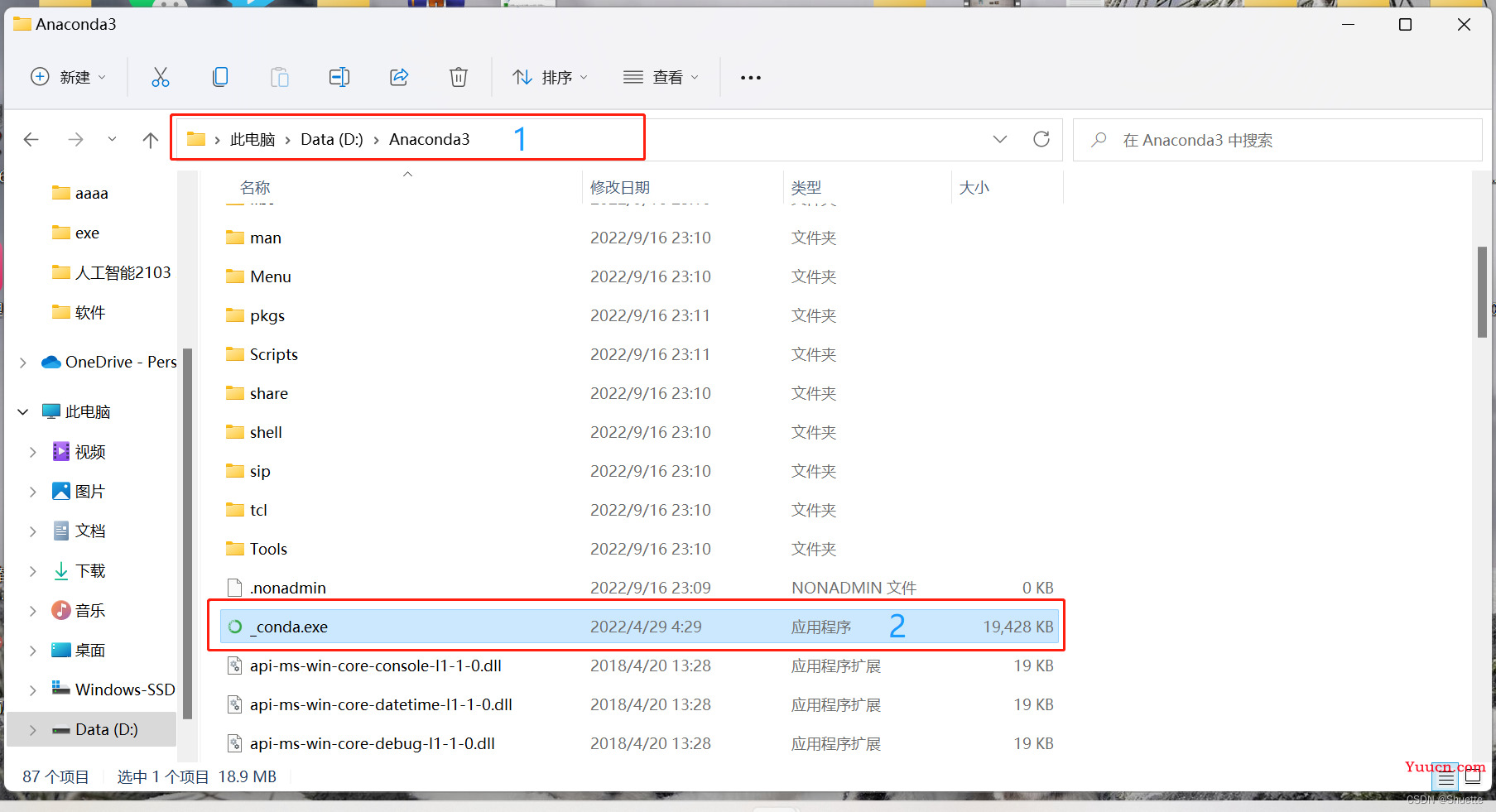Click the 在 Anaconda3 中搜索 search field
The height and width of the screenshot is (812, 1496).
tap(1277, 140)
